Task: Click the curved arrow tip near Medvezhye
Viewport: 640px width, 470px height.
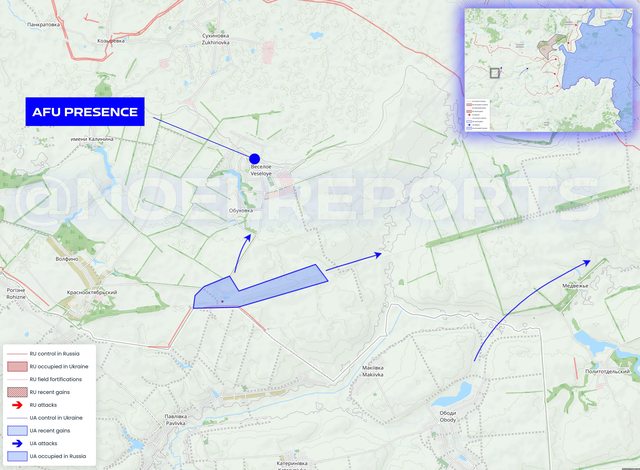Action: click(587, 262)
